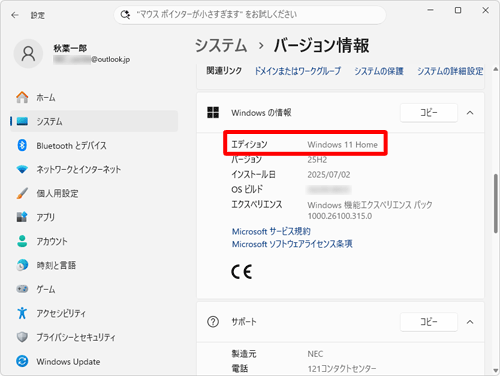The width and height of the screenshot is (500, 376).
Task: Copy the サポート details with コピー button
Action: click(429, 322)
